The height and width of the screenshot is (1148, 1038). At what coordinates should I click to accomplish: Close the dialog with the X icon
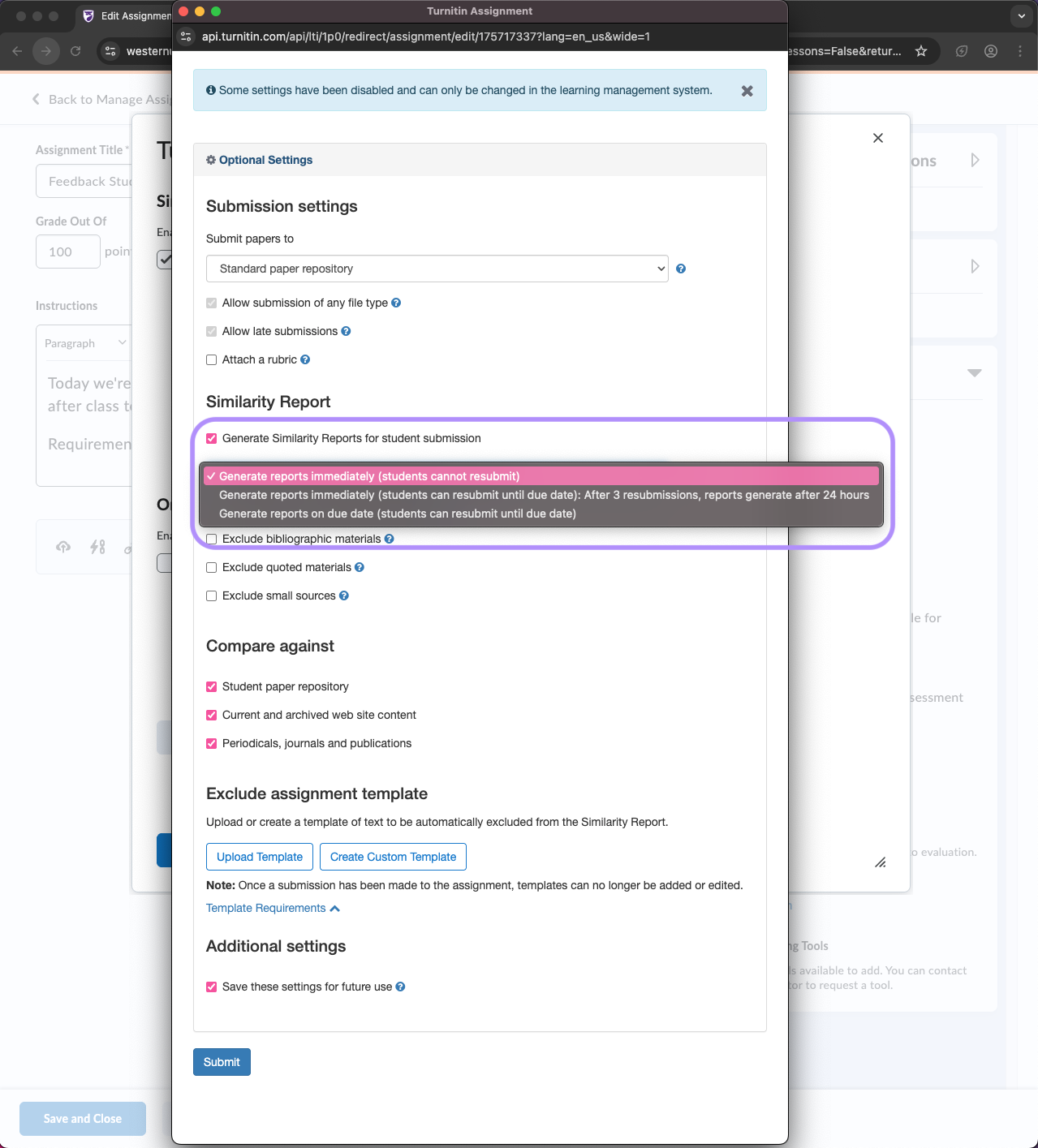click(x=877, y=138)
